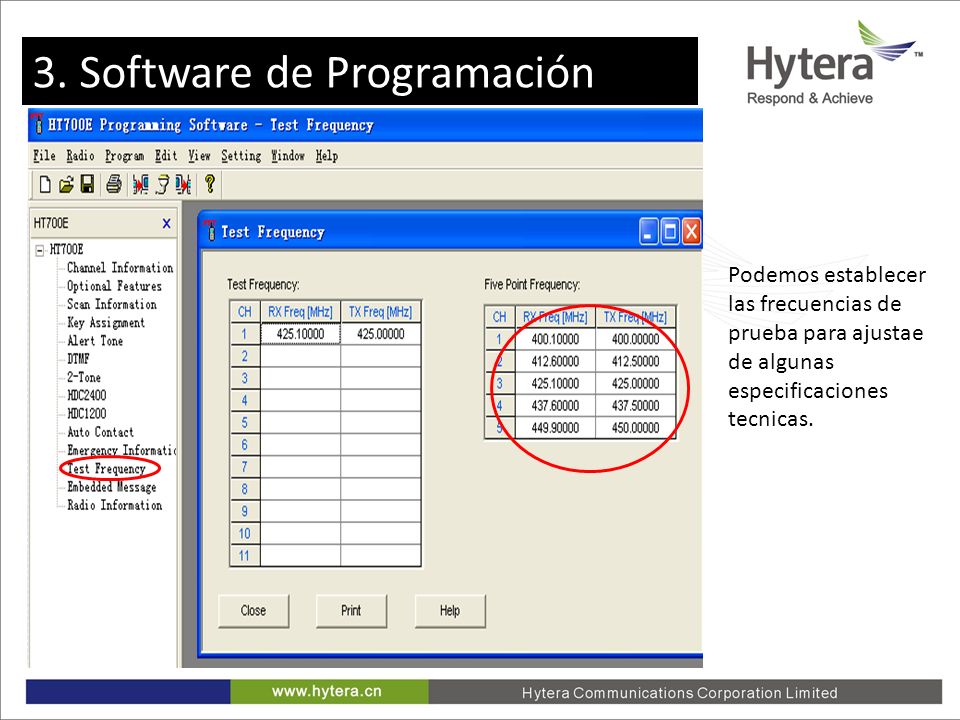Select Scan Information in the tree
The width and height of the screenshot is (960, 720).
[112, 304]
